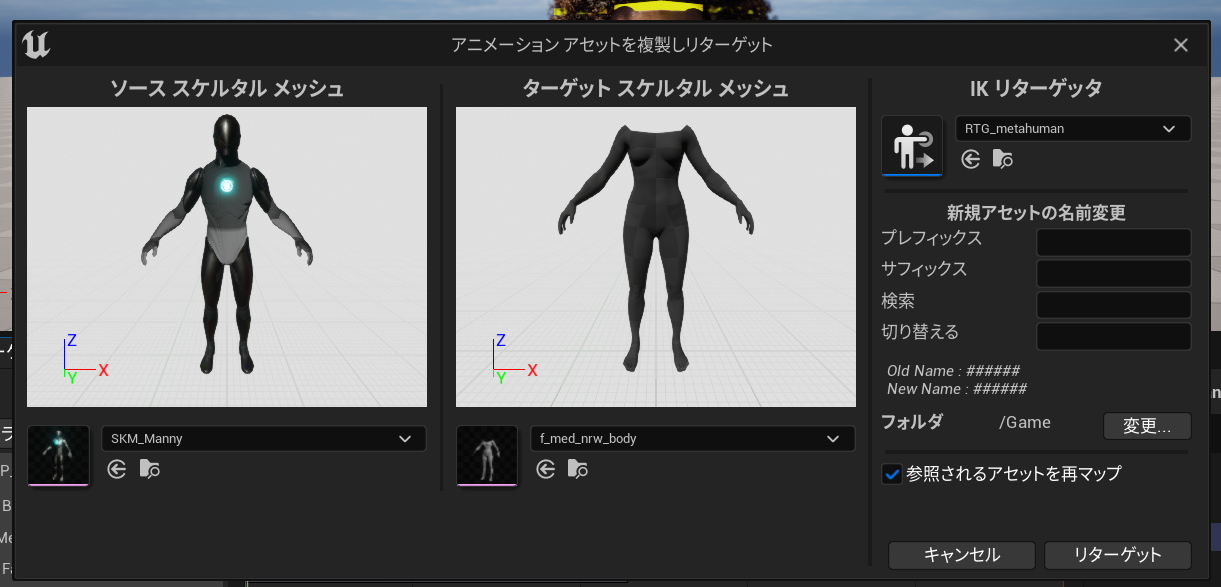Close the retarget dialog window
Screen dimensions: 1221x587
(1181, 45)
